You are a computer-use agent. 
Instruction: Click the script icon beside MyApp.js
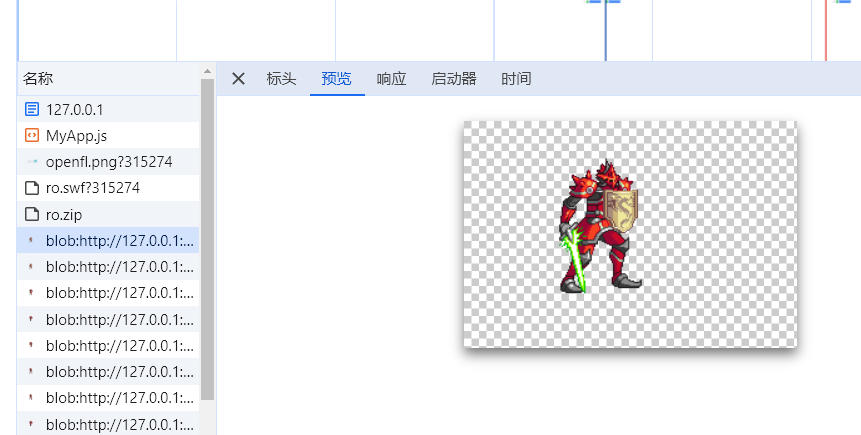tap(32, 135)
